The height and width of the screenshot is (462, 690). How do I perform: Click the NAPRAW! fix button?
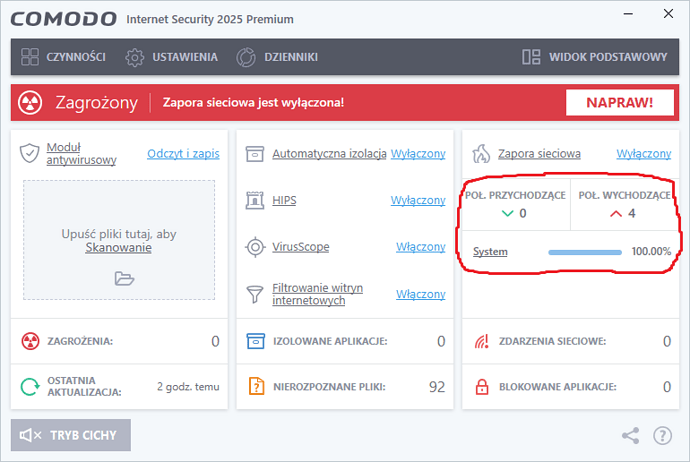[x=620, y=103]
